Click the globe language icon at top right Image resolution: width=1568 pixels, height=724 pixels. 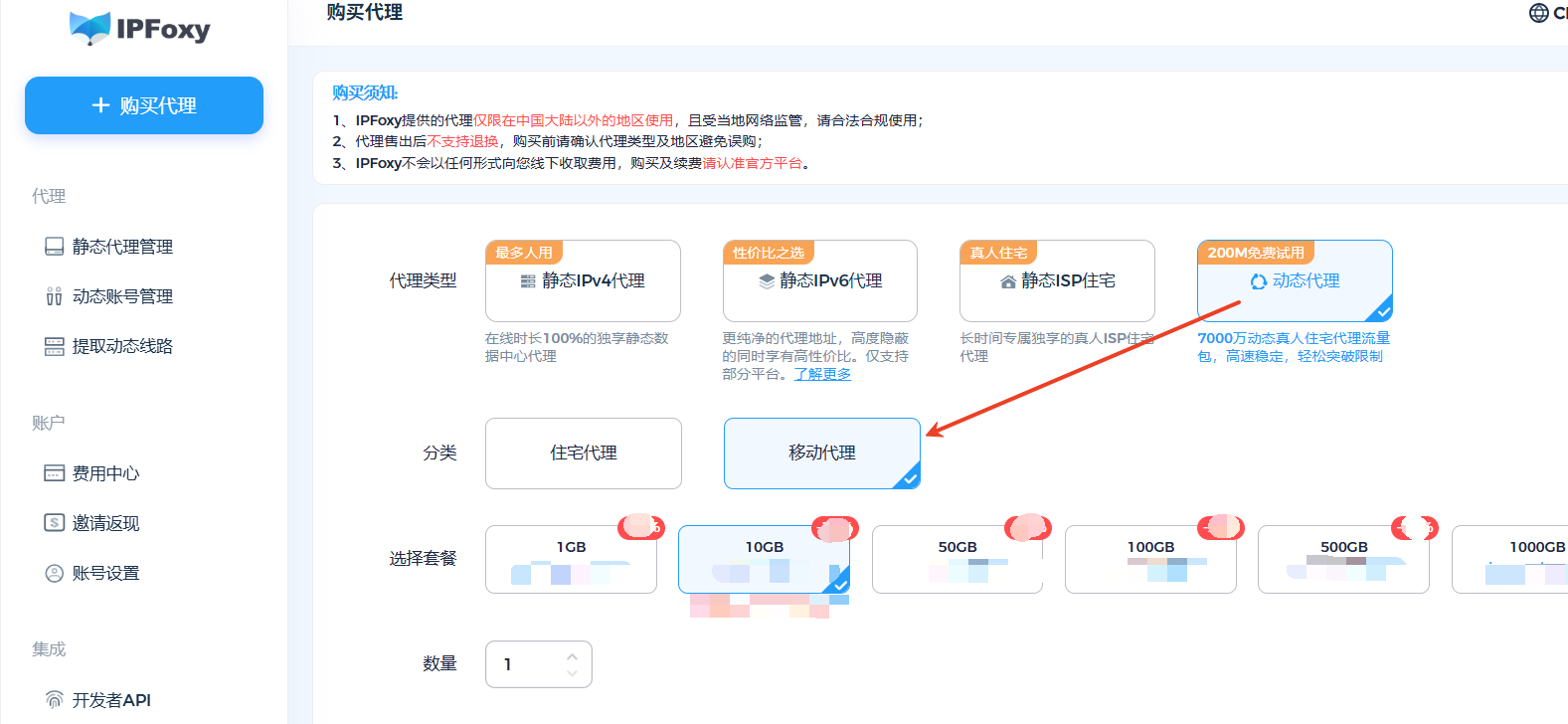coord(1538,13)
